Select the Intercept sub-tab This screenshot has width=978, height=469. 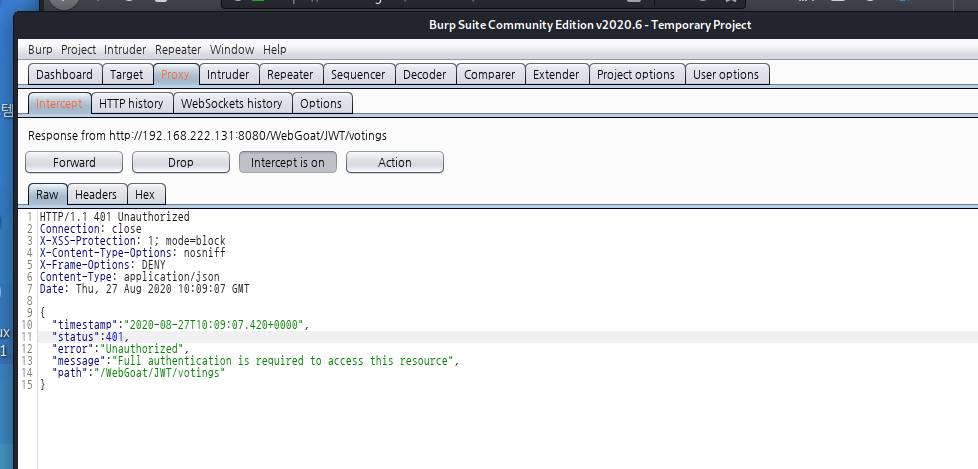(x=59, y=104)
